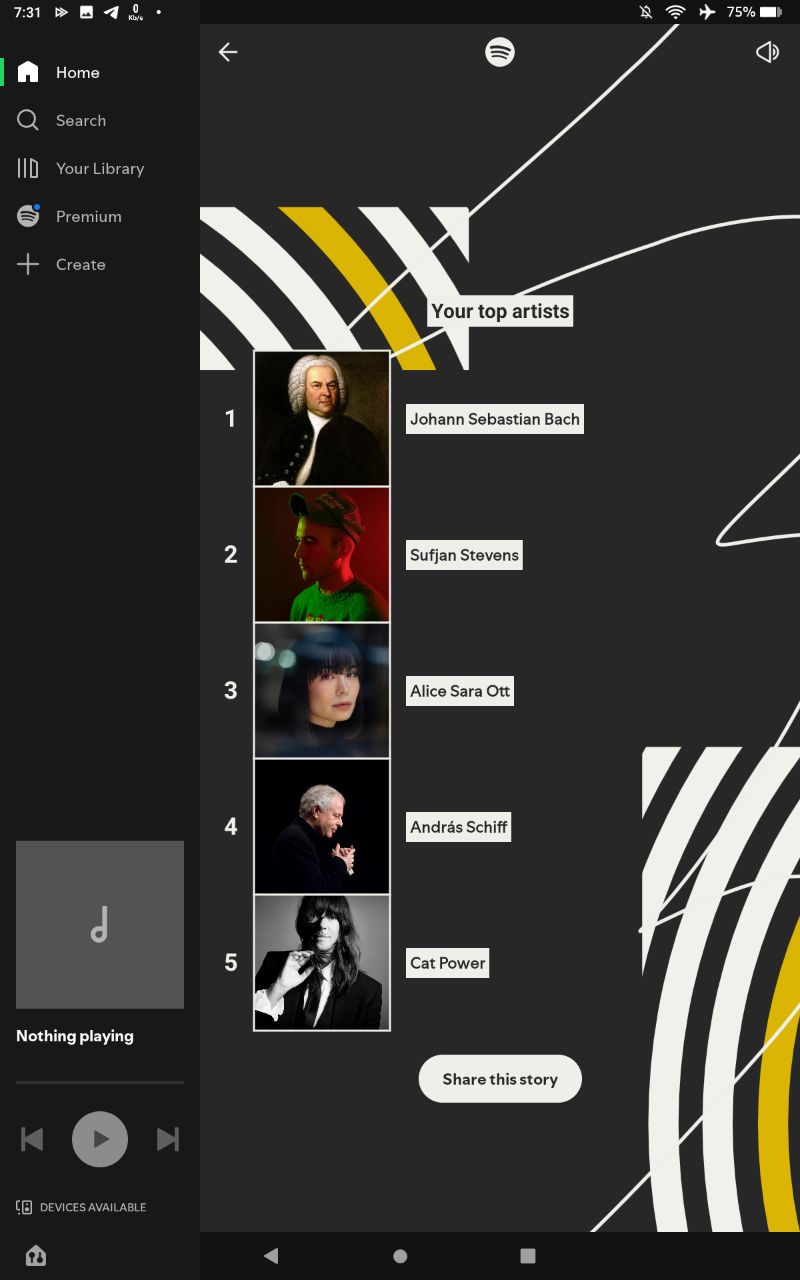Select the Sufjan Stevens name label
This screenshot has height=1280, width=800.
(x=464, y=555)
